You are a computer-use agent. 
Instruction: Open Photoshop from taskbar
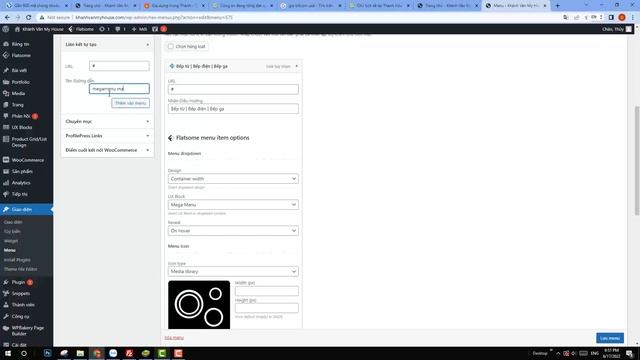coord(47,353)
